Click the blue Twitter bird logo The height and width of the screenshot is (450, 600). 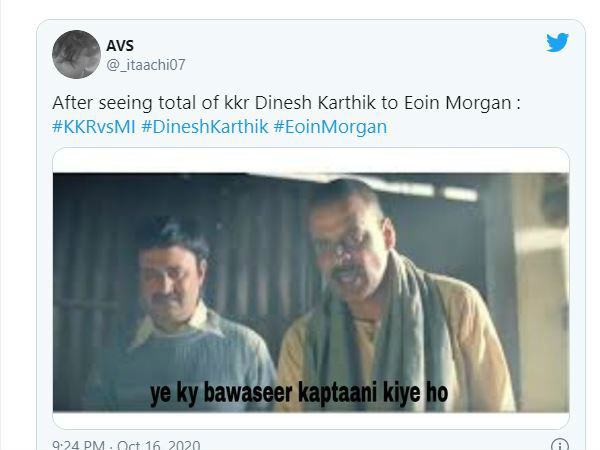[557, 42]
